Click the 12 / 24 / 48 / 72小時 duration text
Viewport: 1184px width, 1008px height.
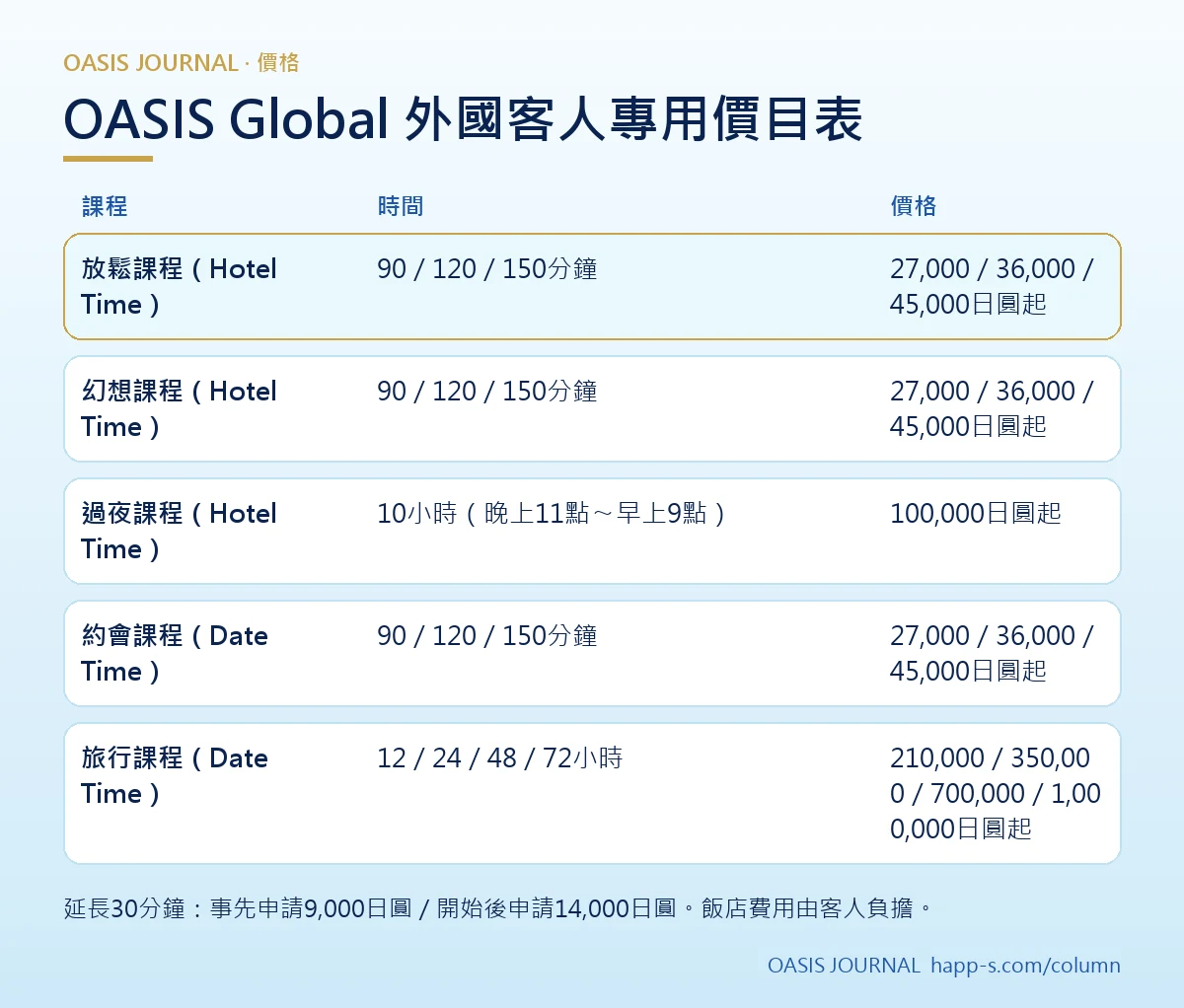[499, 757]
